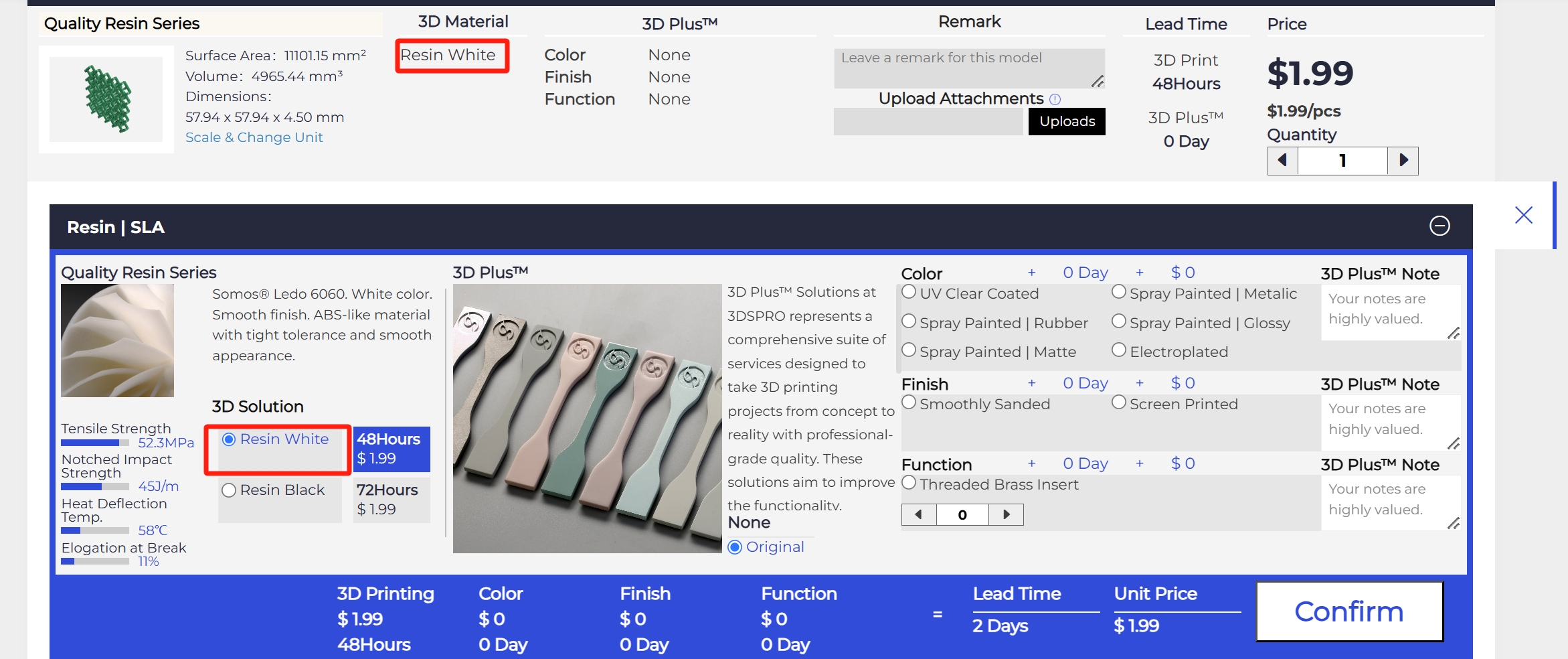Pick Spray Painted Glossy color
Viewport: 1568px width, 659px height.
coord(1119,321)
